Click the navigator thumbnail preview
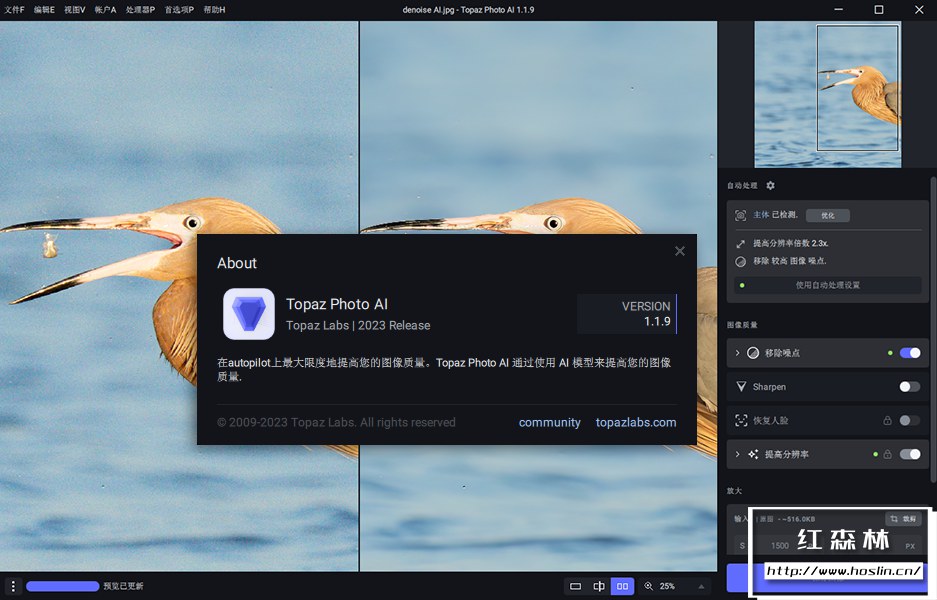Screen dimensions: 937x600 point(828,94)
